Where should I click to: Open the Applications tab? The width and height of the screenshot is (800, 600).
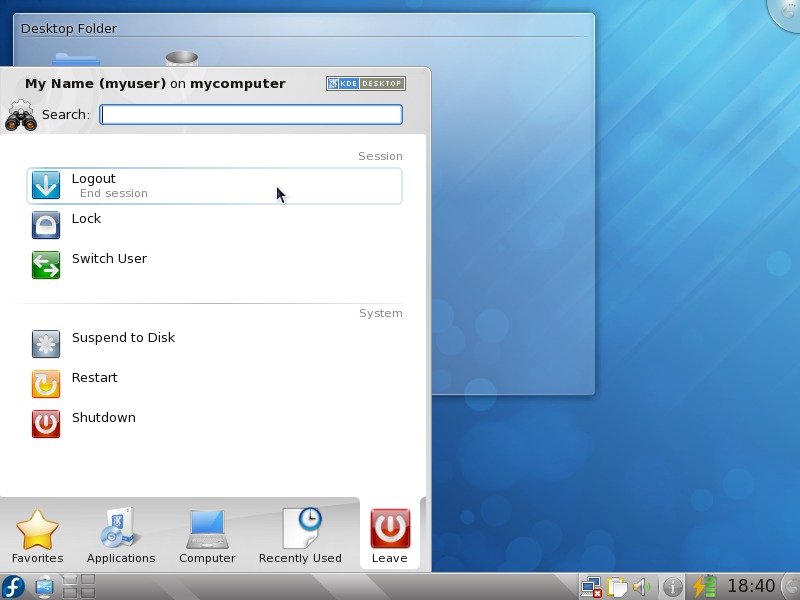tap(121, 536)
